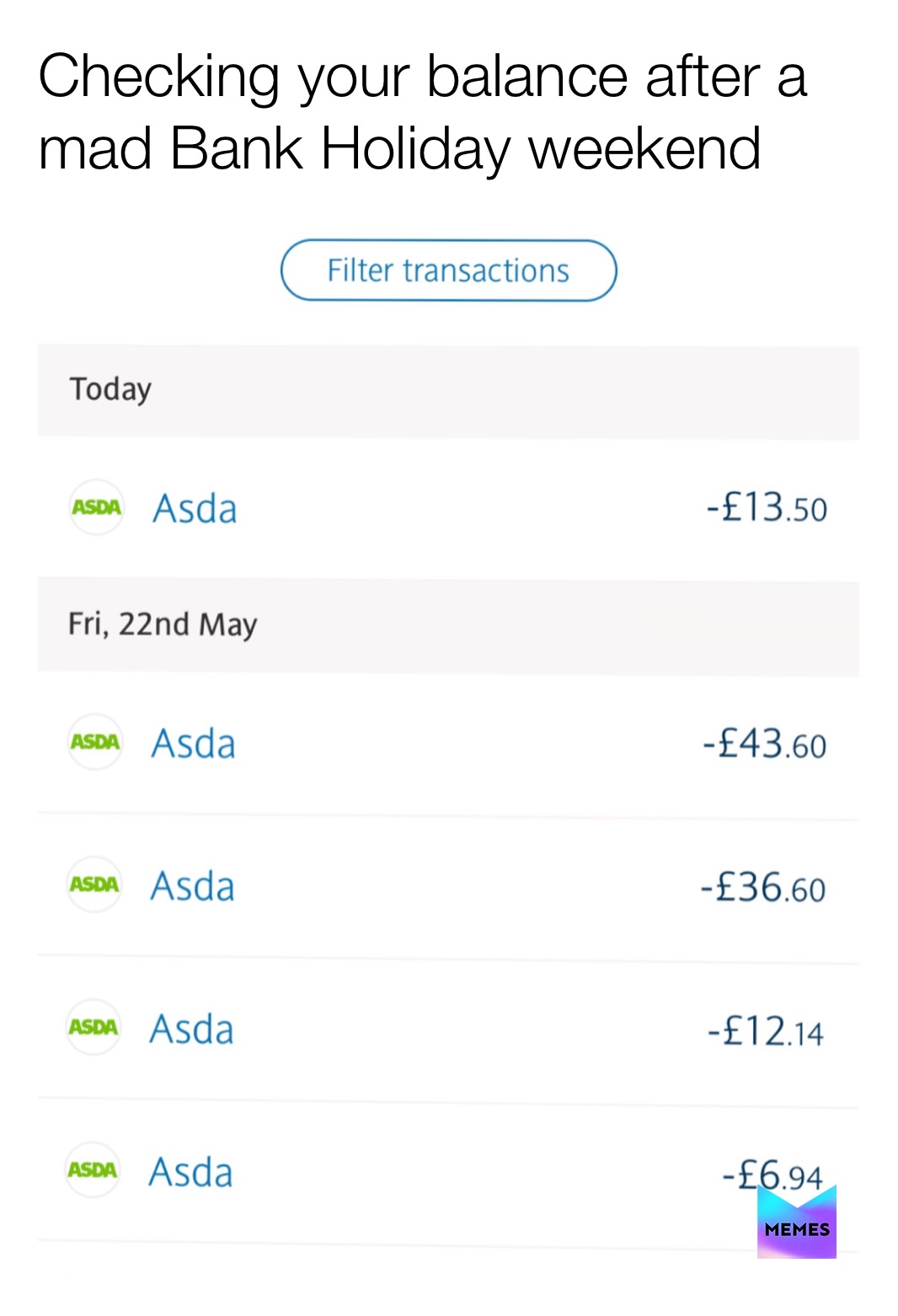Select the -£43.60 amount
The width and height of the screenshot is (898, 1316).
[764, 744]
